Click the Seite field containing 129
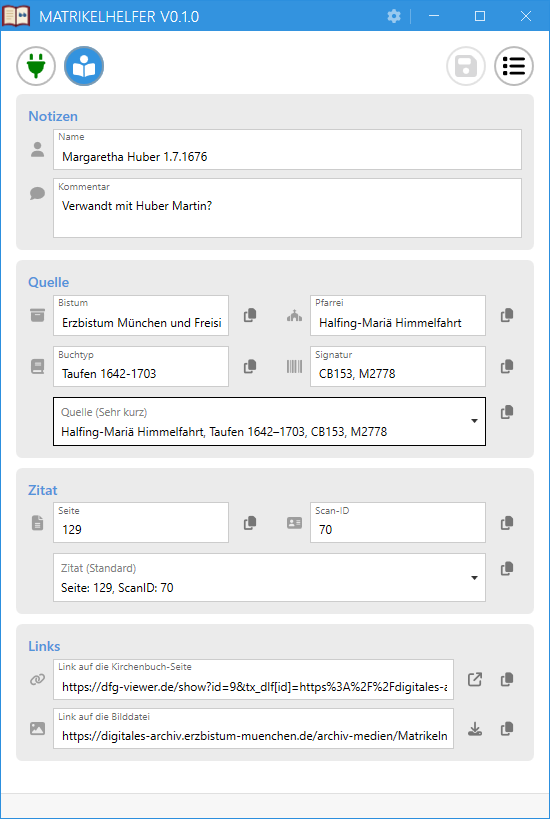Image resolution: width=550 pixels, height=819 pixels. [141, 522]
